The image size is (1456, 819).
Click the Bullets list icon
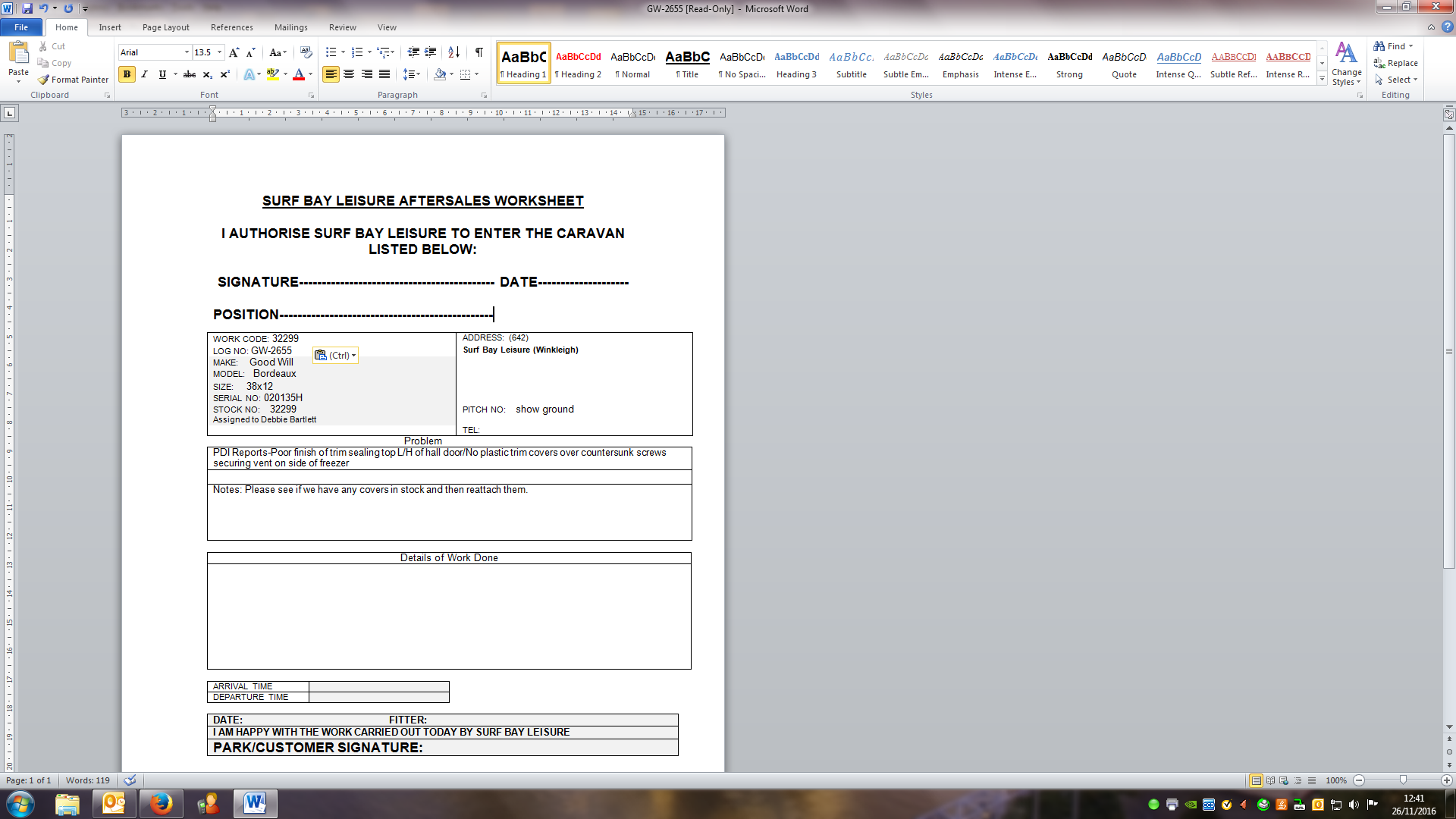pos(331,52)
